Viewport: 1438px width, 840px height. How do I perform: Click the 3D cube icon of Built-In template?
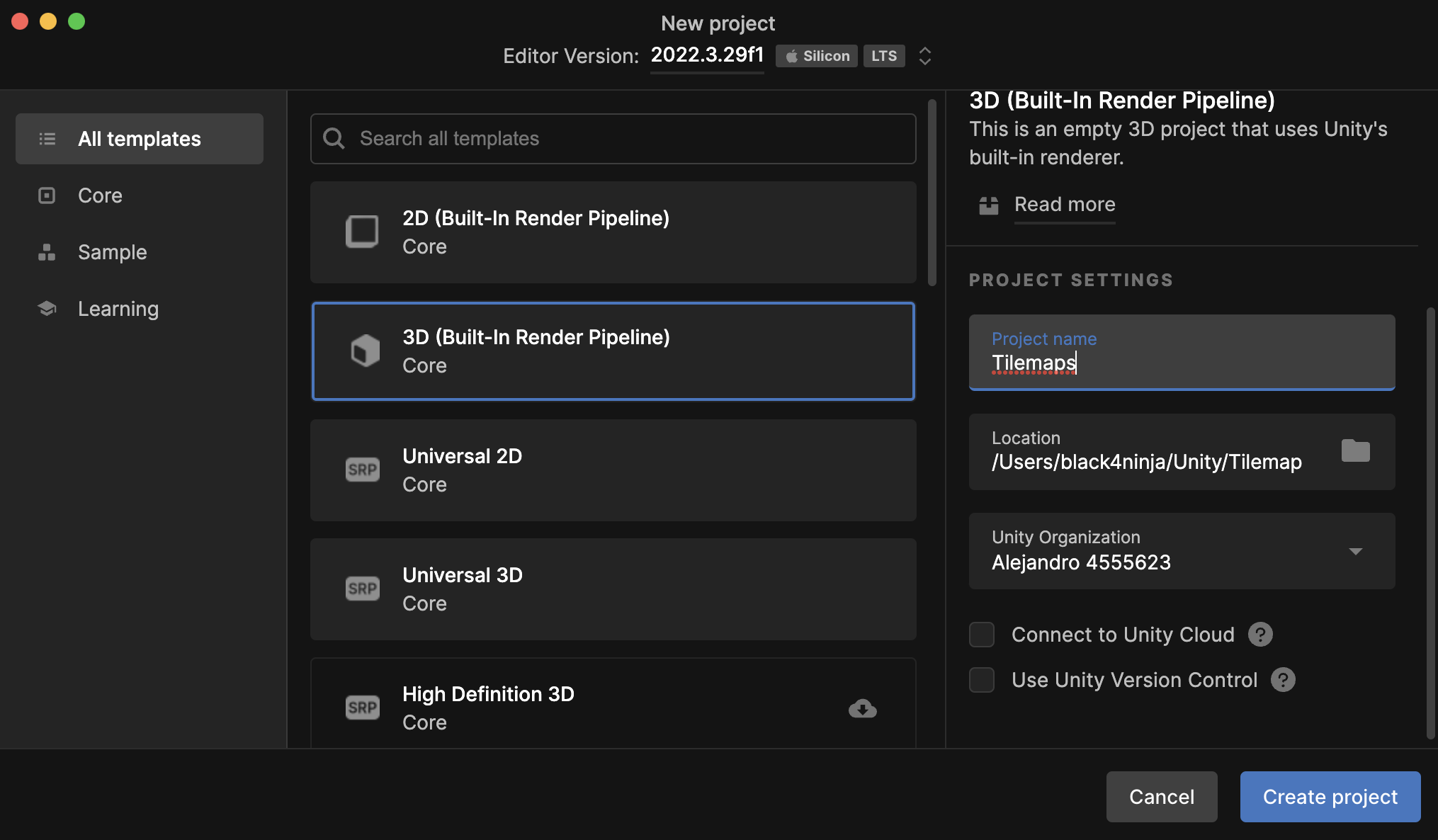click(365, 351)
